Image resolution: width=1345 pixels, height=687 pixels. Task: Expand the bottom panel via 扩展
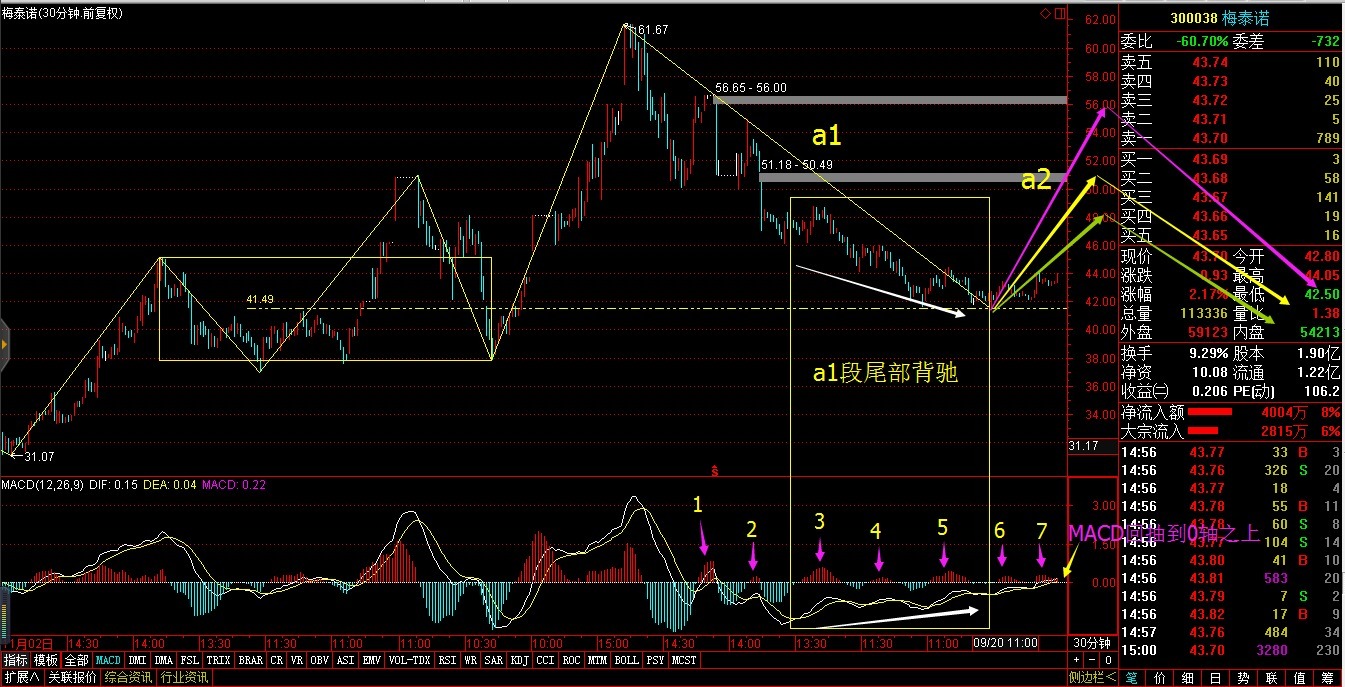tap(21, 677)
